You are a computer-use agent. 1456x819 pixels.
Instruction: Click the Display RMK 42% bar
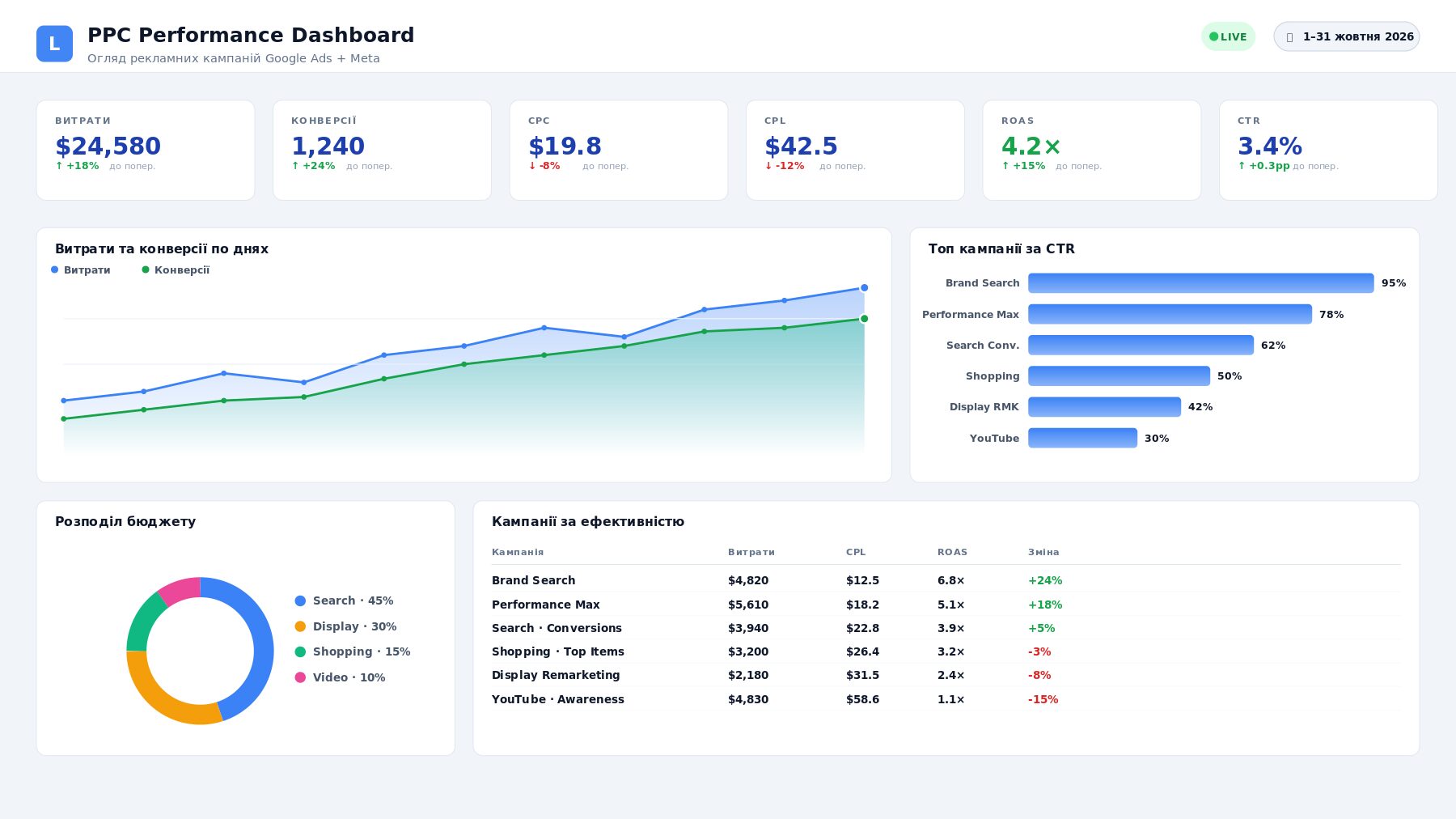coord(1104,407)
